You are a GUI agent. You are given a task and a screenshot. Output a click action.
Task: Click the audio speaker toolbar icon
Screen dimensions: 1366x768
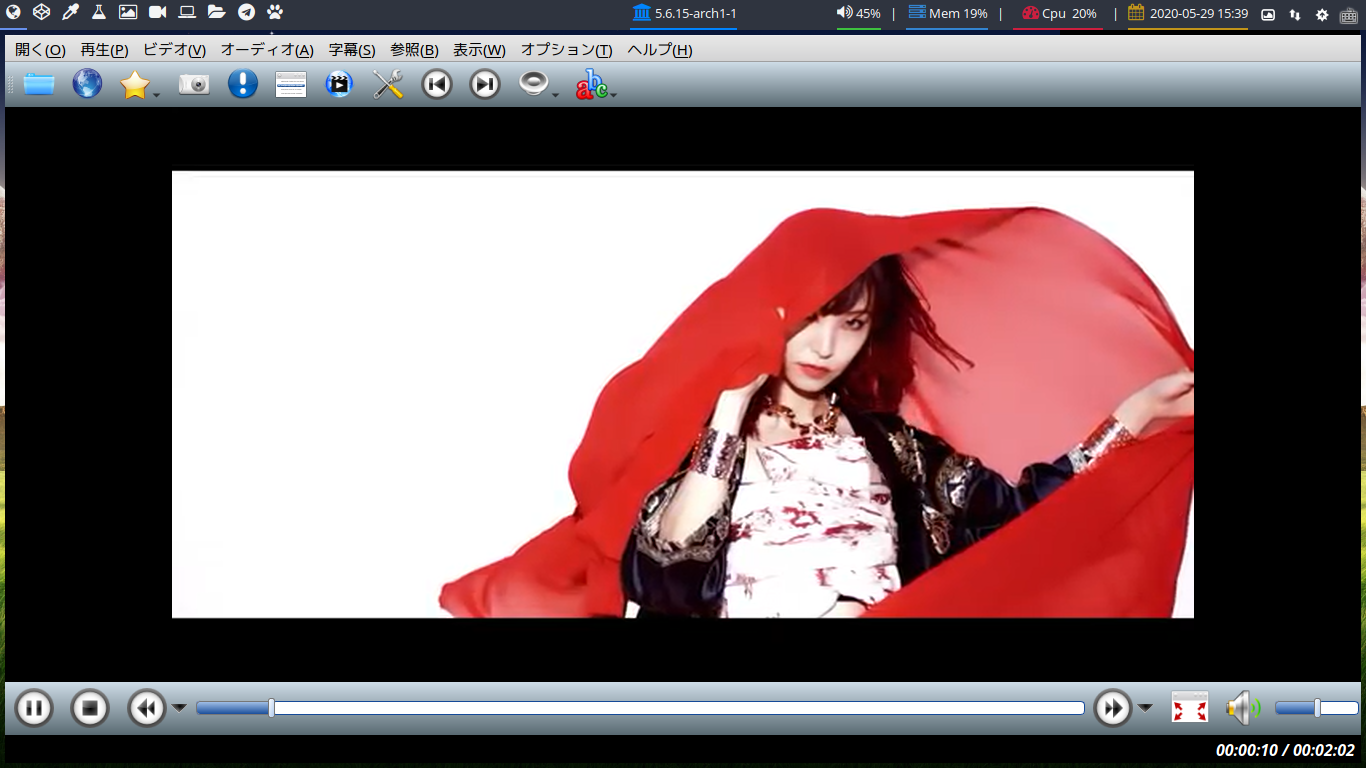[534, 84]
